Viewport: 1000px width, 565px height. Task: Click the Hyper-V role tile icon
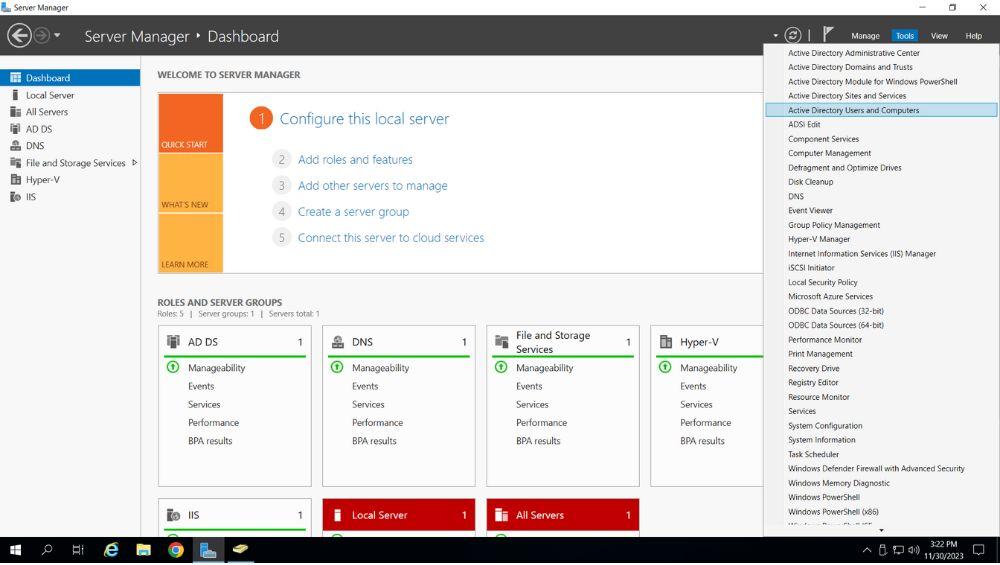click(x=666, y=342)
